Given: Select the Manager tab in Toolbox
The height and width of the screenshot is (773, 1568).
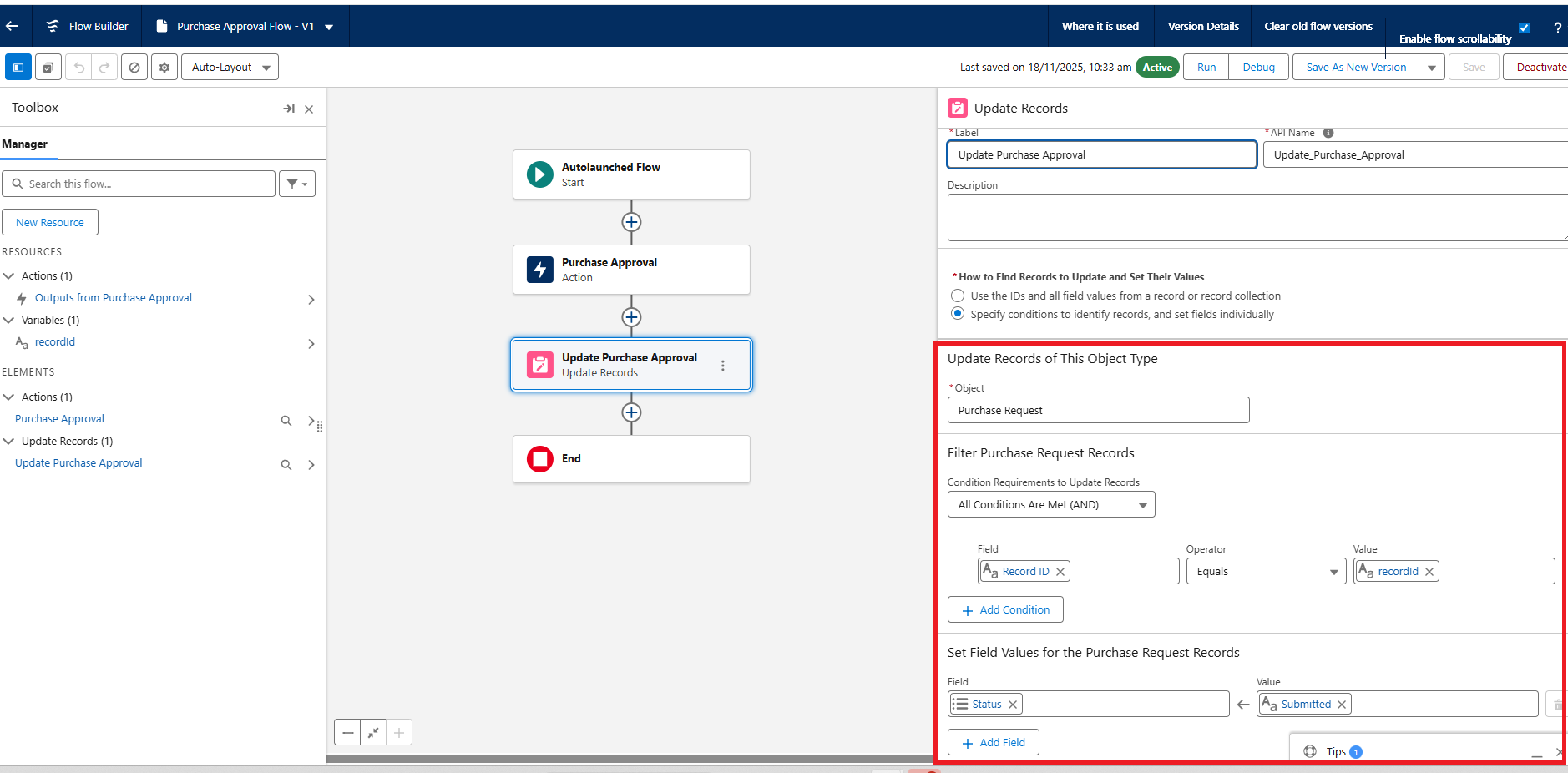Looking at the screenshot, I should (x=25, y=144).
